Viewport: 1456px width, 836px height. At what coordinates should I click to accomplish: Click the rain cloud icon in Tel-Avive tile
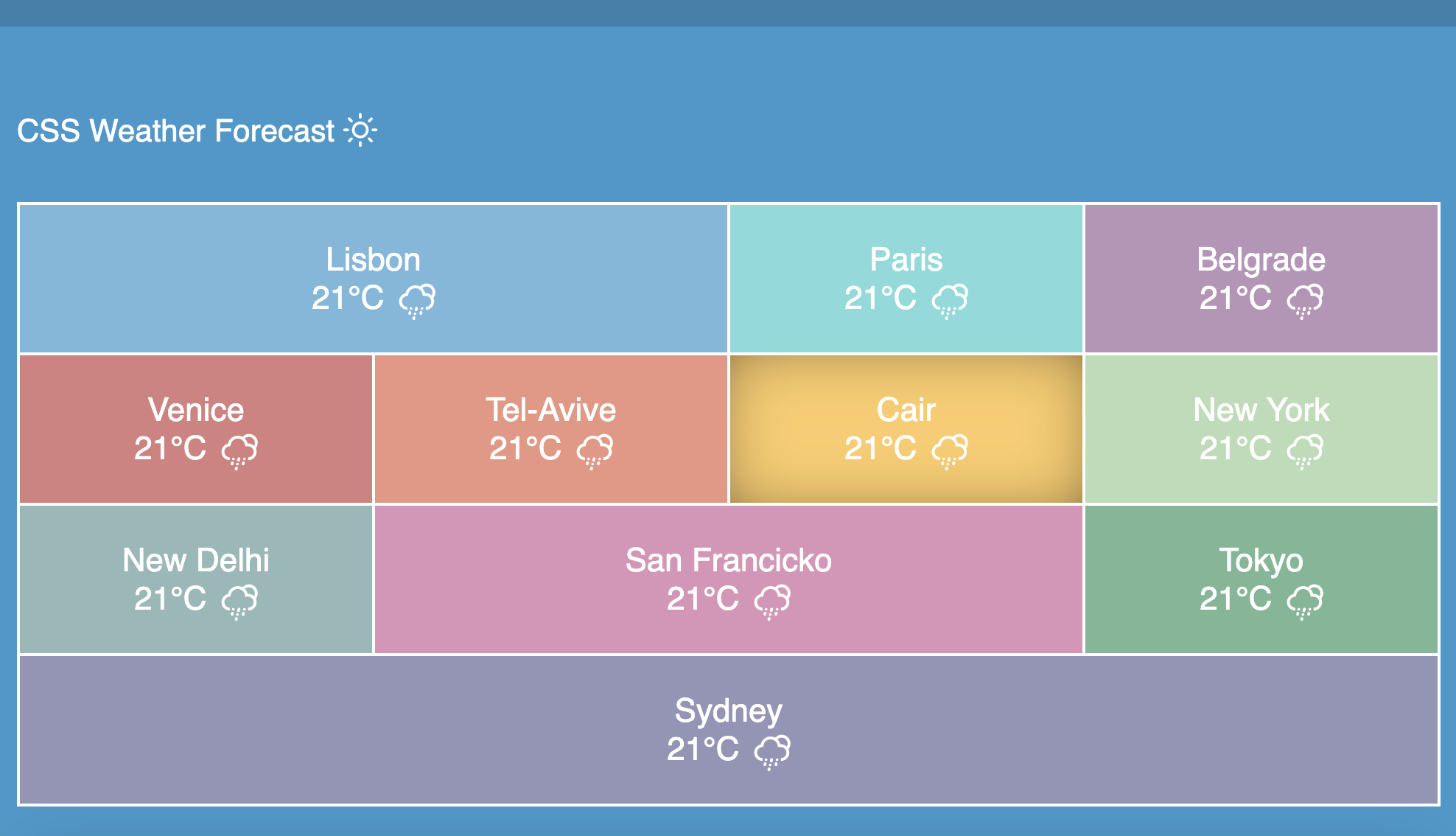click(x=595, y=451)
